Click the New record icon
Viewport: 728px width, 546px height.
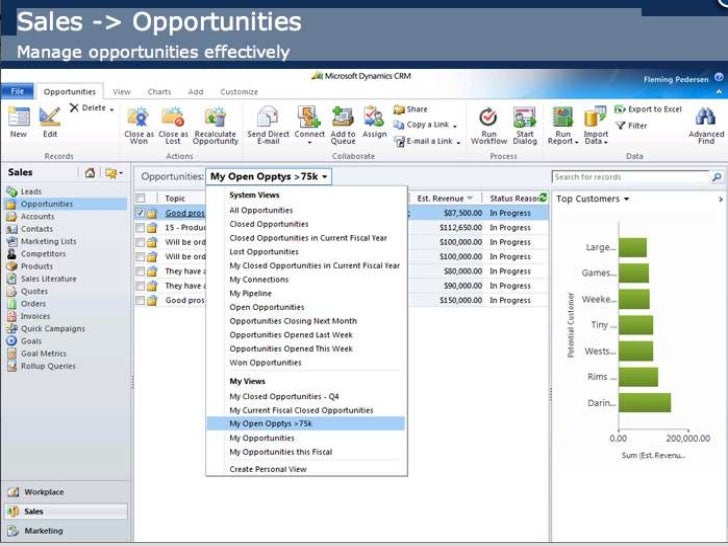click(19, 117)
